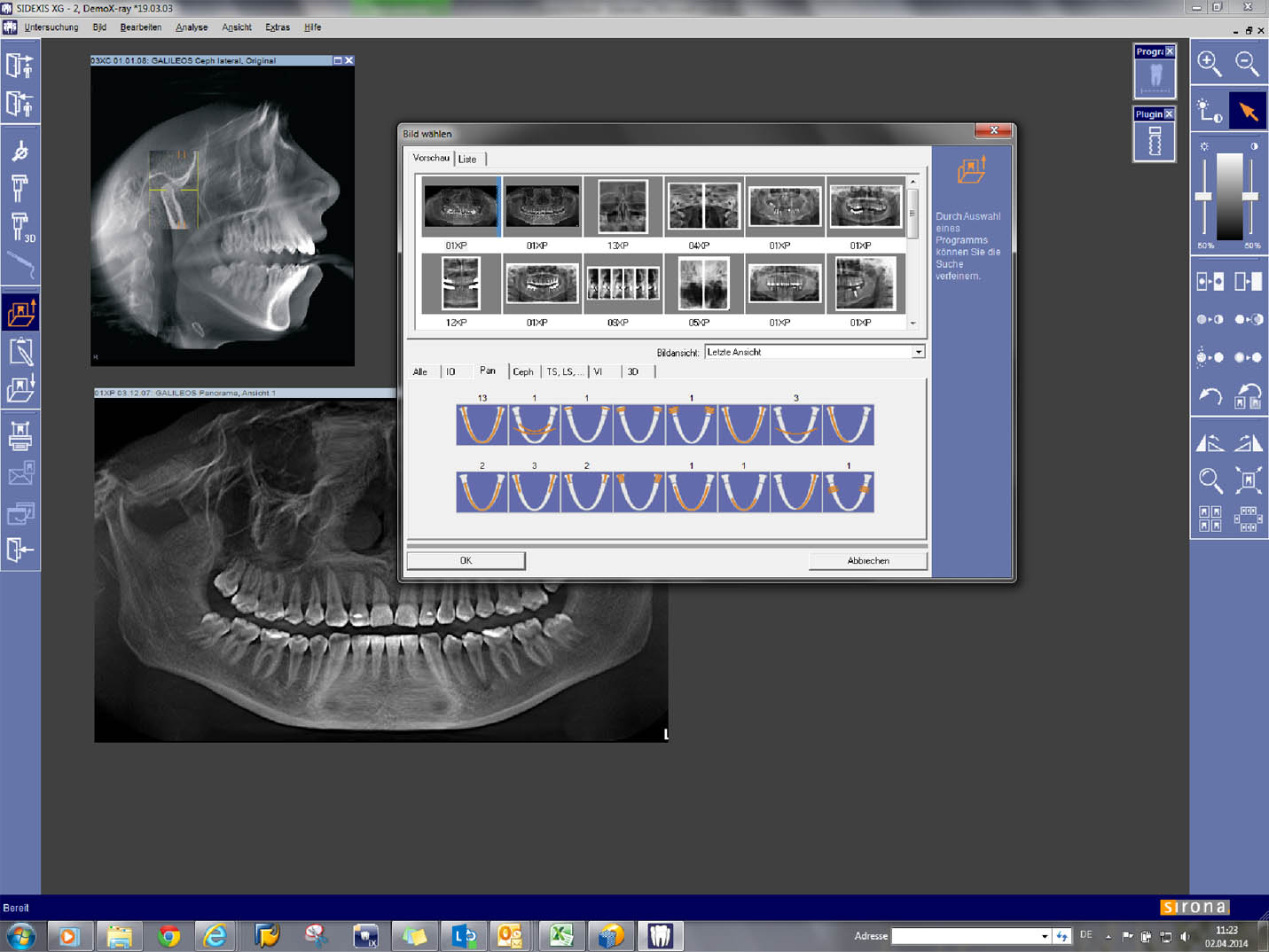Toggle the brightness contrast point tool
Screen dimensions: 1269x952
tap(1209, 112)
